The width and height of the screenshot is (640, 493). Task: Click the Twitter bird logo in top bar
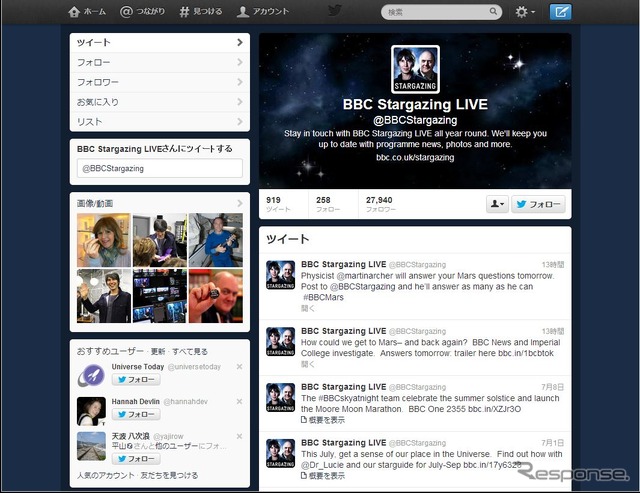point(335,11)
